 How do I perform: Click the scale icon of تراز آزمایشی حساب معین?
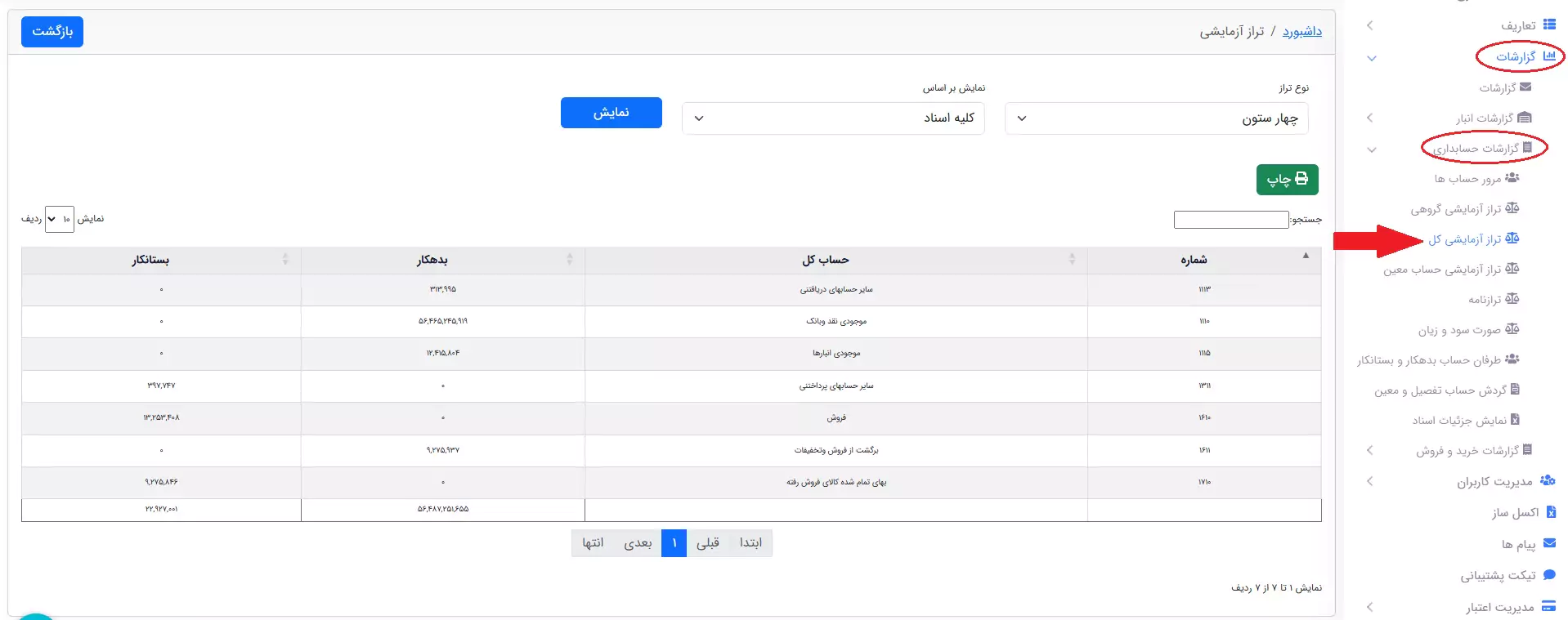1512,269
